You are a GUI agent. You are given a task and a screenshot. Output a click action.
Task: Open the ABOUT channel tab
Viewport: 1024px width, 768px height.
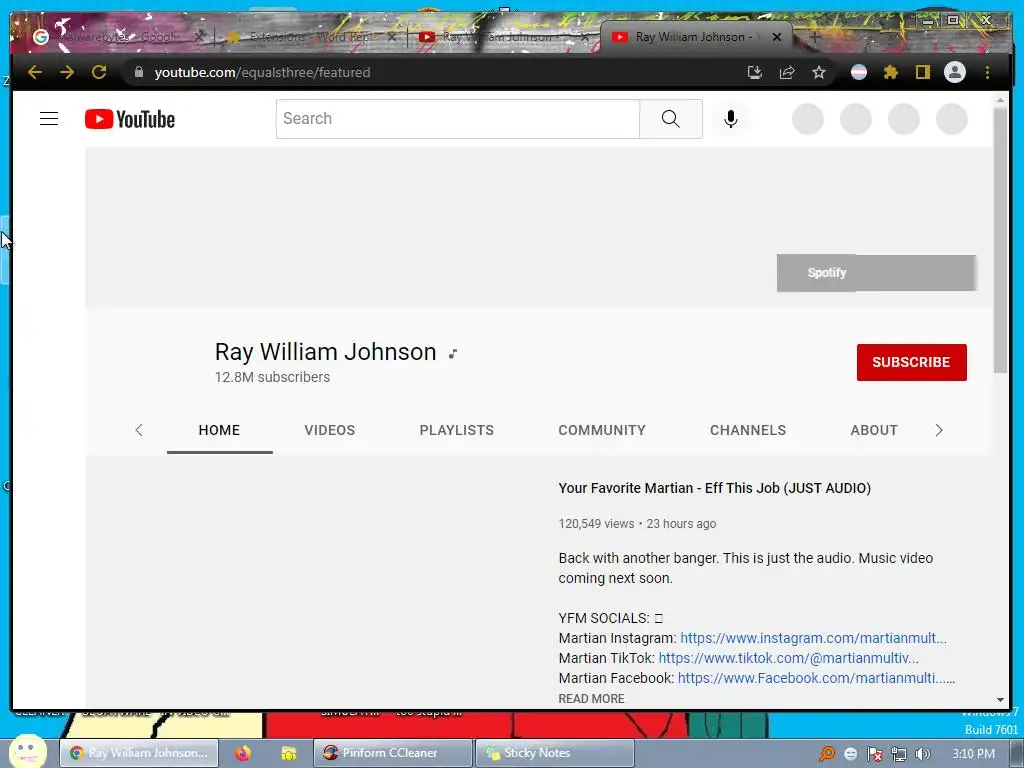[x=874, y=430]
